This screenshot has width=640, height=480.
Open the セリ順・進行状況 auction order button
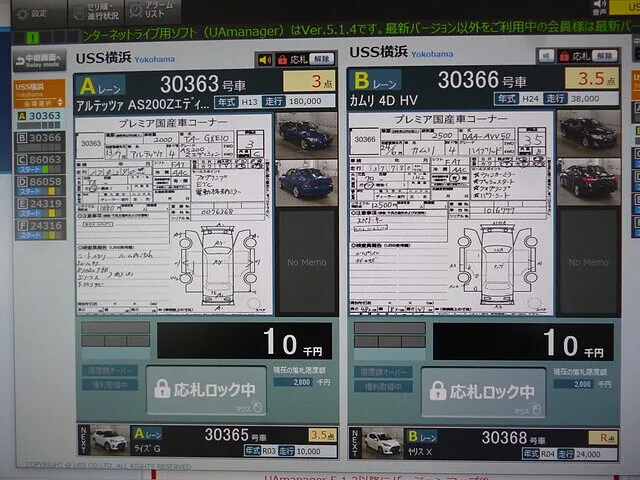(x=96, y=13)
